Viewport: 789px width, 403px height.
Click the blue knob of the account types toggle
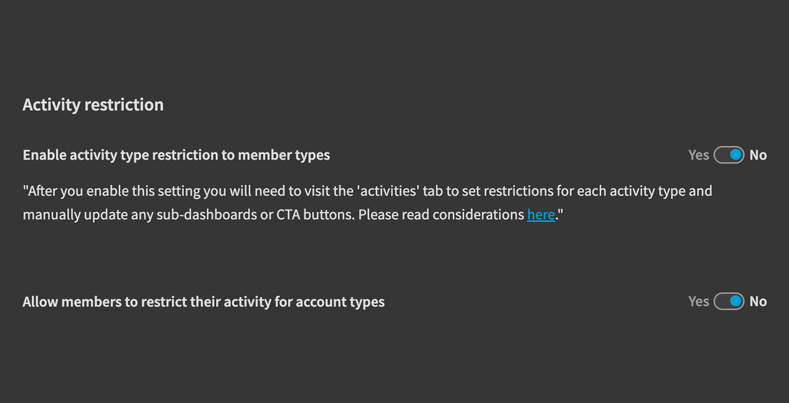click(736, 301)
